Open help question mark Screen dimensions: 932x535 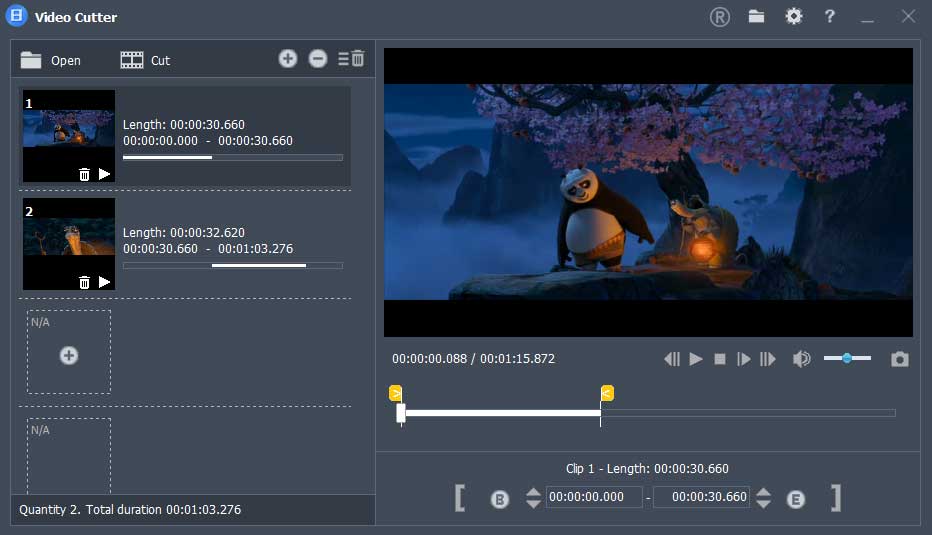pos(830,16)
